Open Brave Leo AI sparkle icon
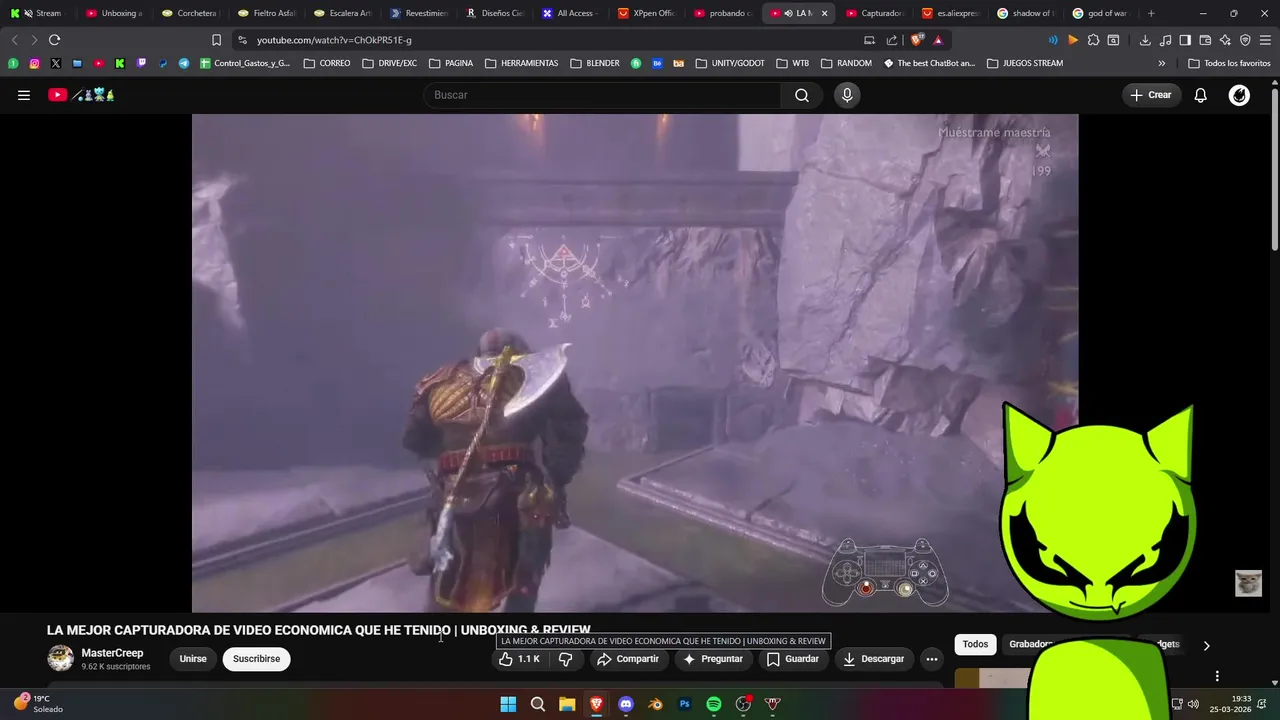This screenshot has height=720, width=1280. (x=1226, y=40)
